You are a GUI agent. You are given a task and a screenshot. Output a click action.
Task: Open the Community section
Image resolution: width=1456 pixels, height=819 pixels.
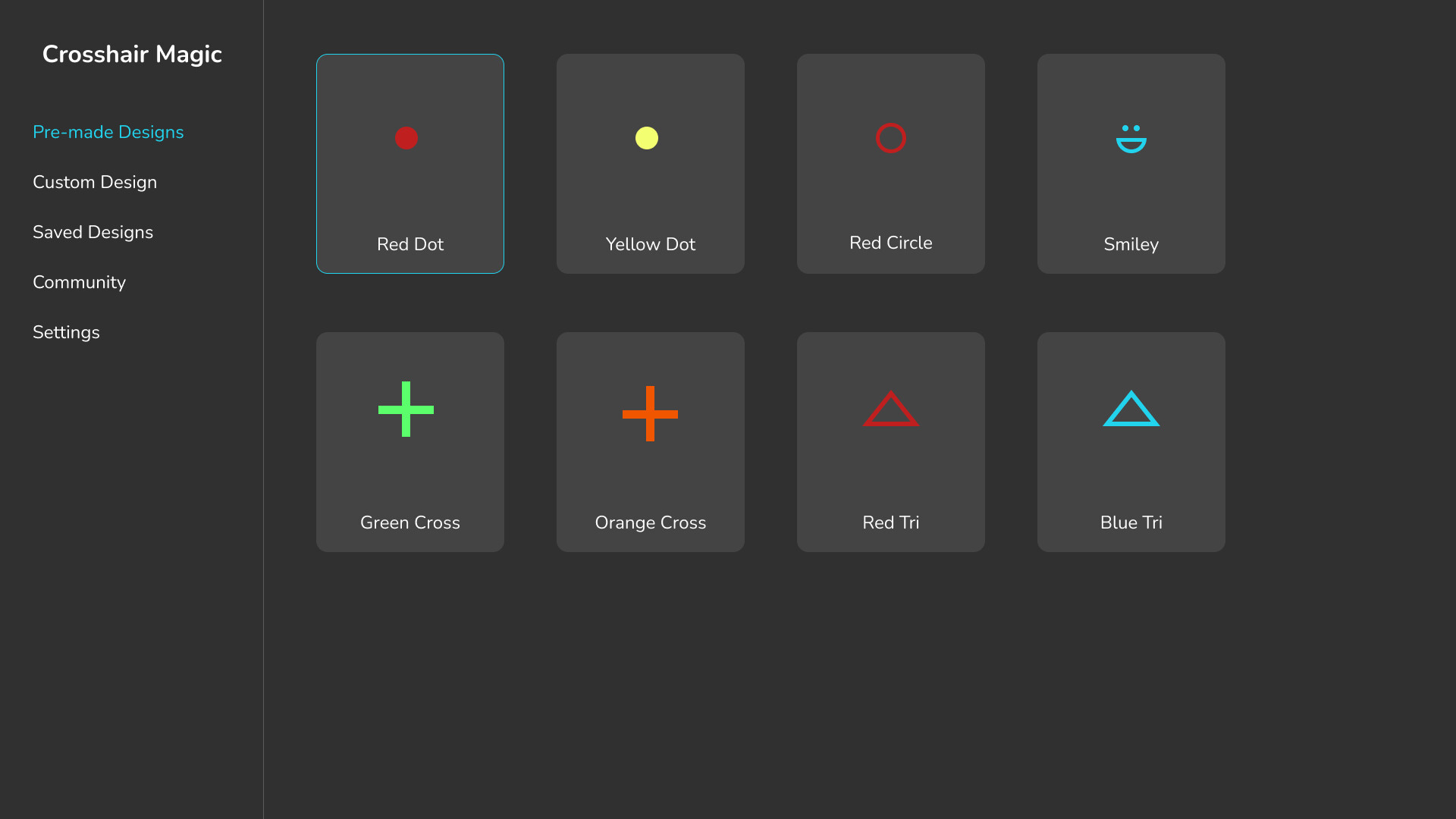pos(79,282)
